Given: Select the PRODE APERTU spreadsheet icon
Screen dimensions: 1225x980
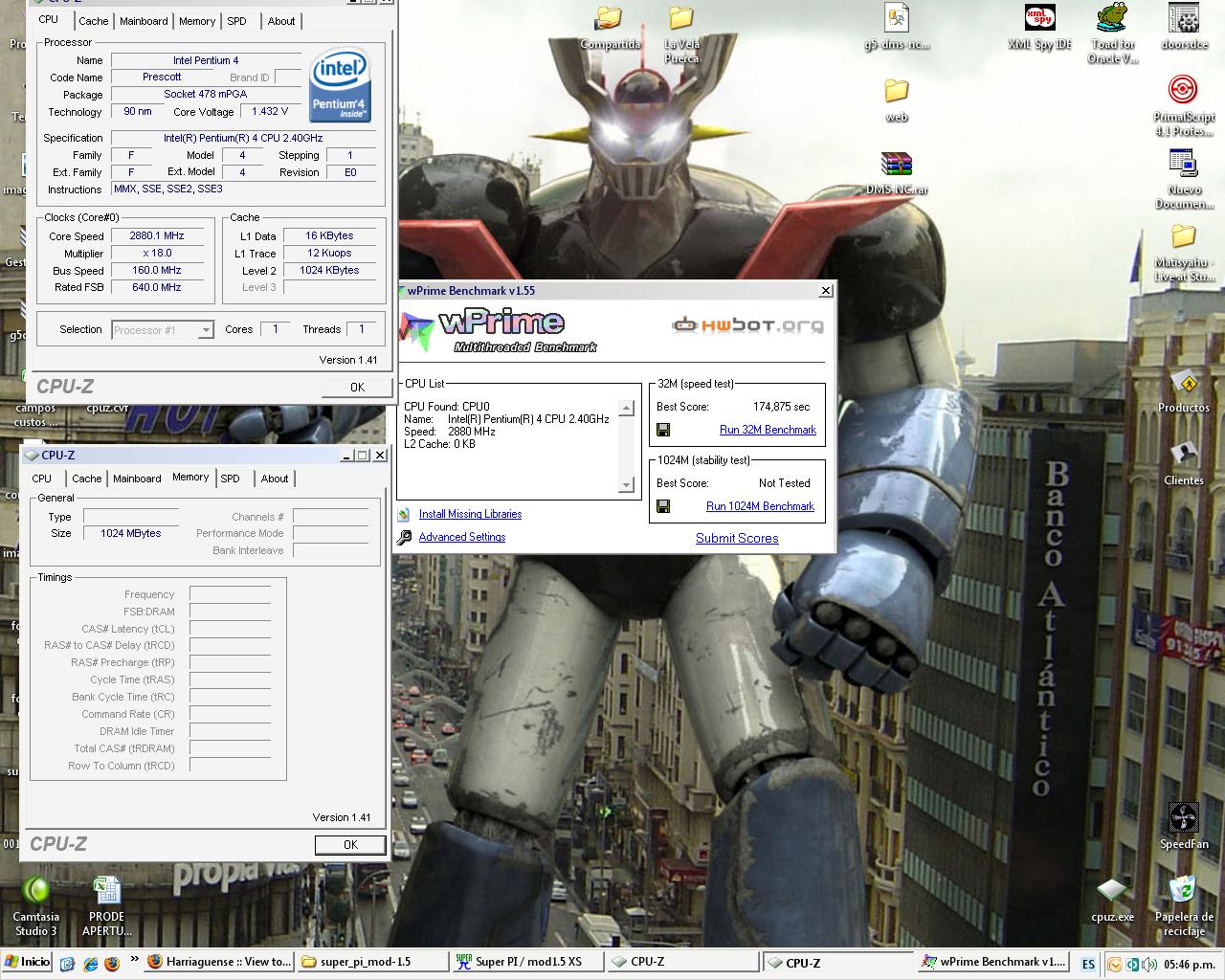Looking at the screenshot, I should click(x=107, y=906).
